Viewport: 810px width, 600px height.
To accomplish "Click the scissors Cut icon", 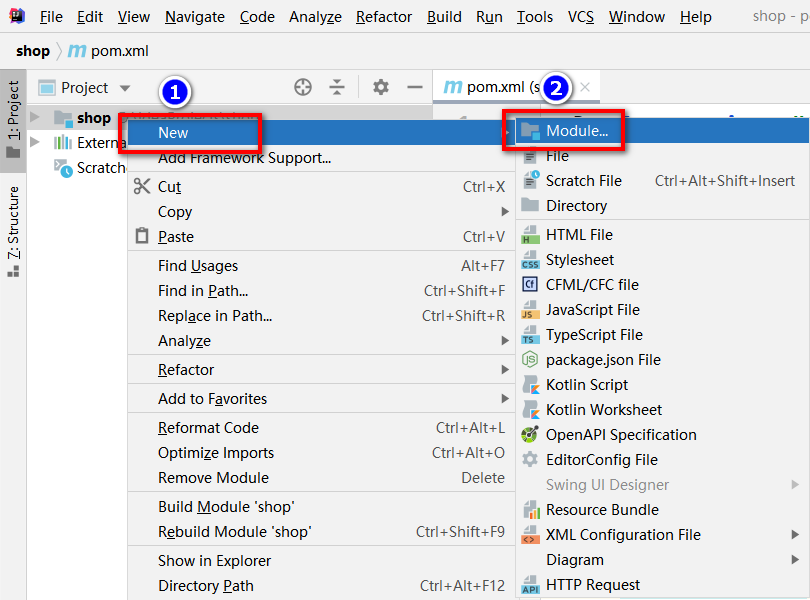I will [142, 187].
